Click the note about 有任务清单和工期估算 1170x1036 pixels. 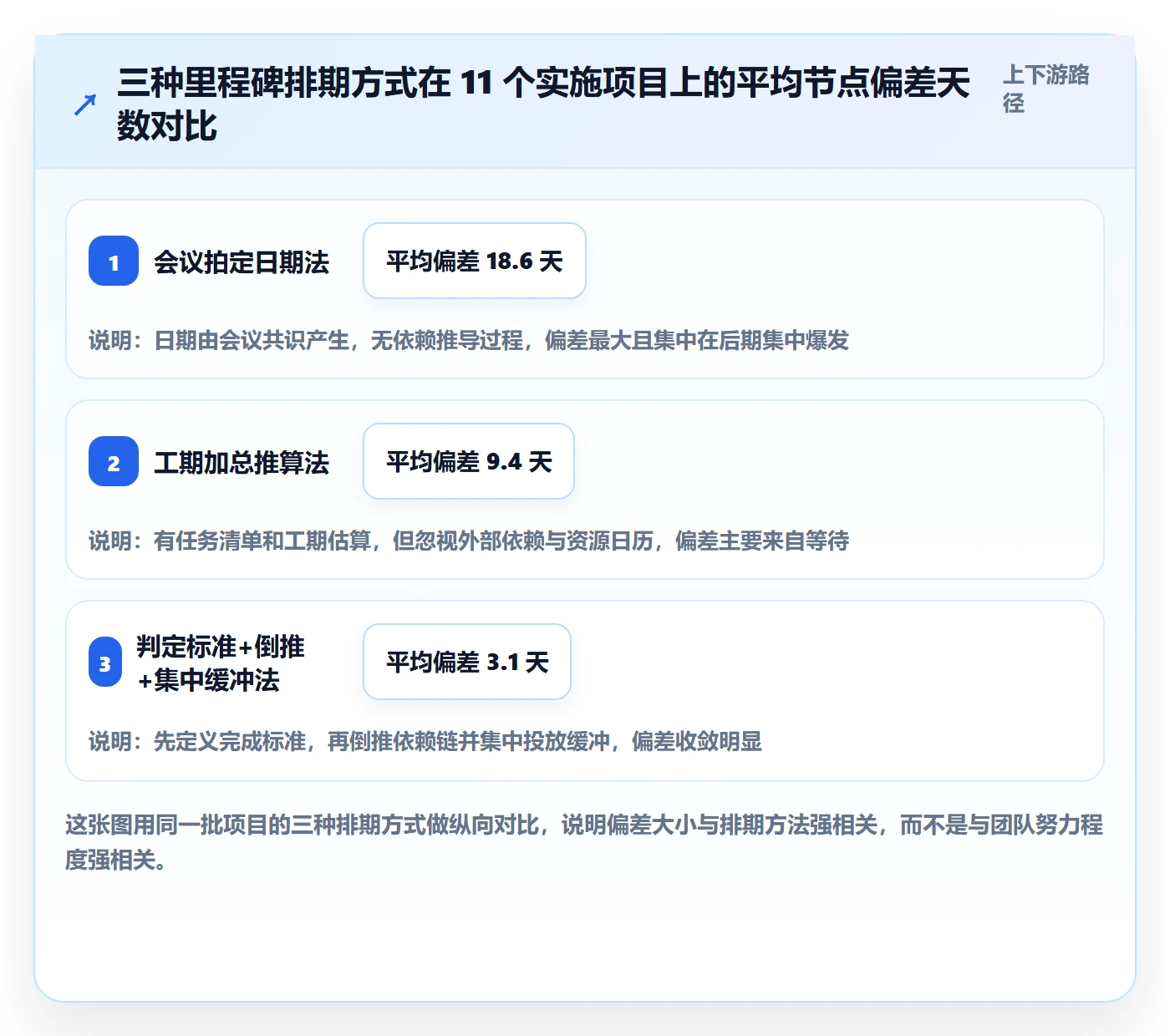click(x=469, y=541)
